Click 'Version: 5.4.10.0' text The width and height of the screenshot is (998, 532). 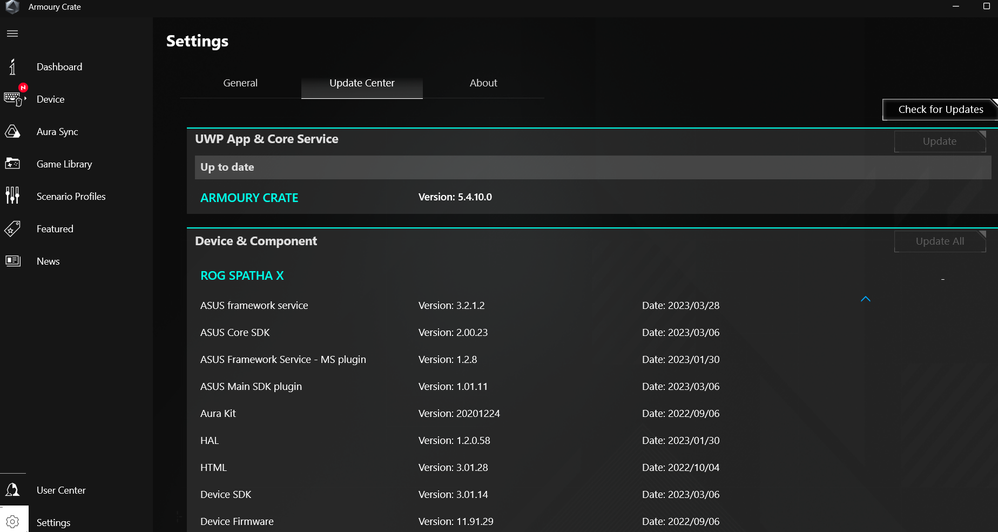click(455, 197)
